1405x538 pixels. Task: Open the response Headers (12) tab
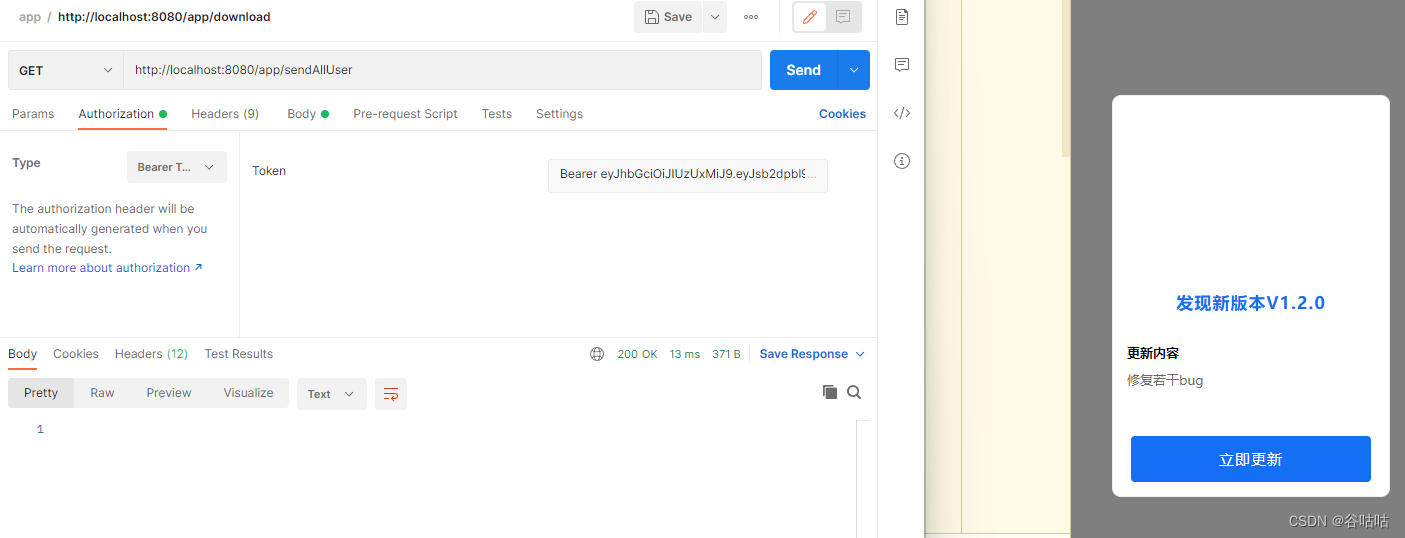151,354
